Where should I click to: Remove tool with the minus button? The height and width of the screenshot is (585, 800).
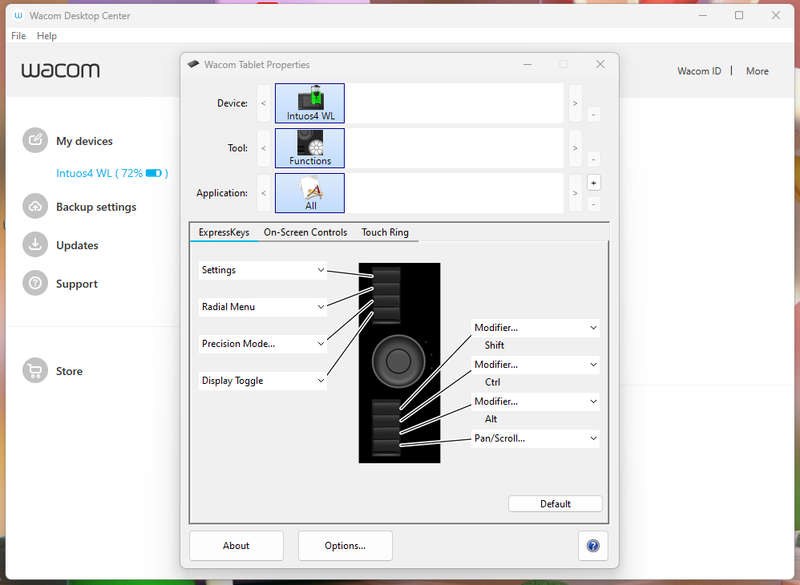(x=593, y=159)
